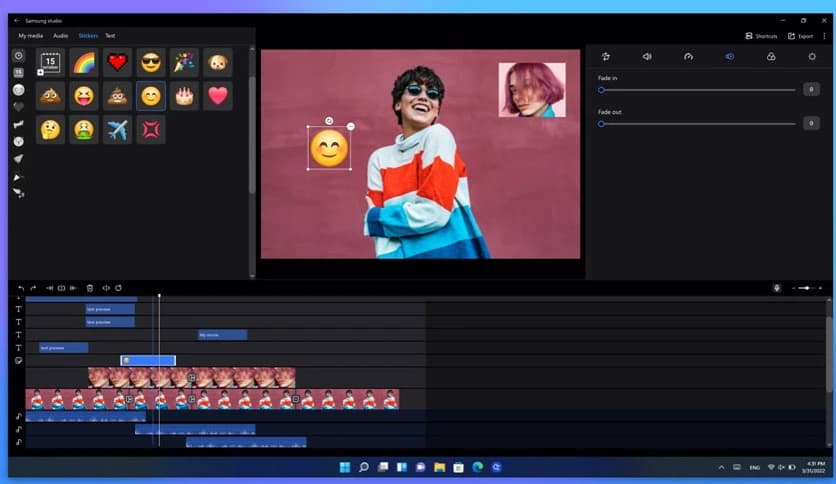
Task: Click the first audio track note icon
Action: (19, 416)
